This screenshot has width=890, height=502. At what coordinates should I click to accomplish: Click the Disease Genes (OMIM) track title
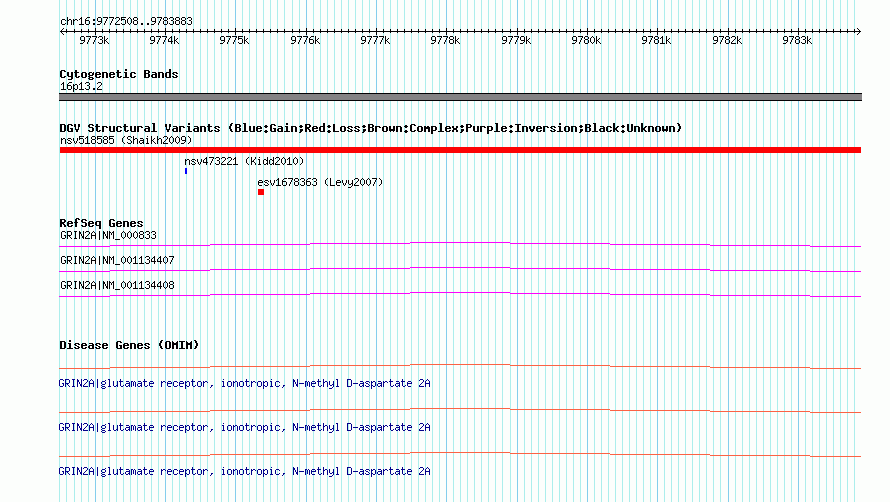tap(129, 345)
